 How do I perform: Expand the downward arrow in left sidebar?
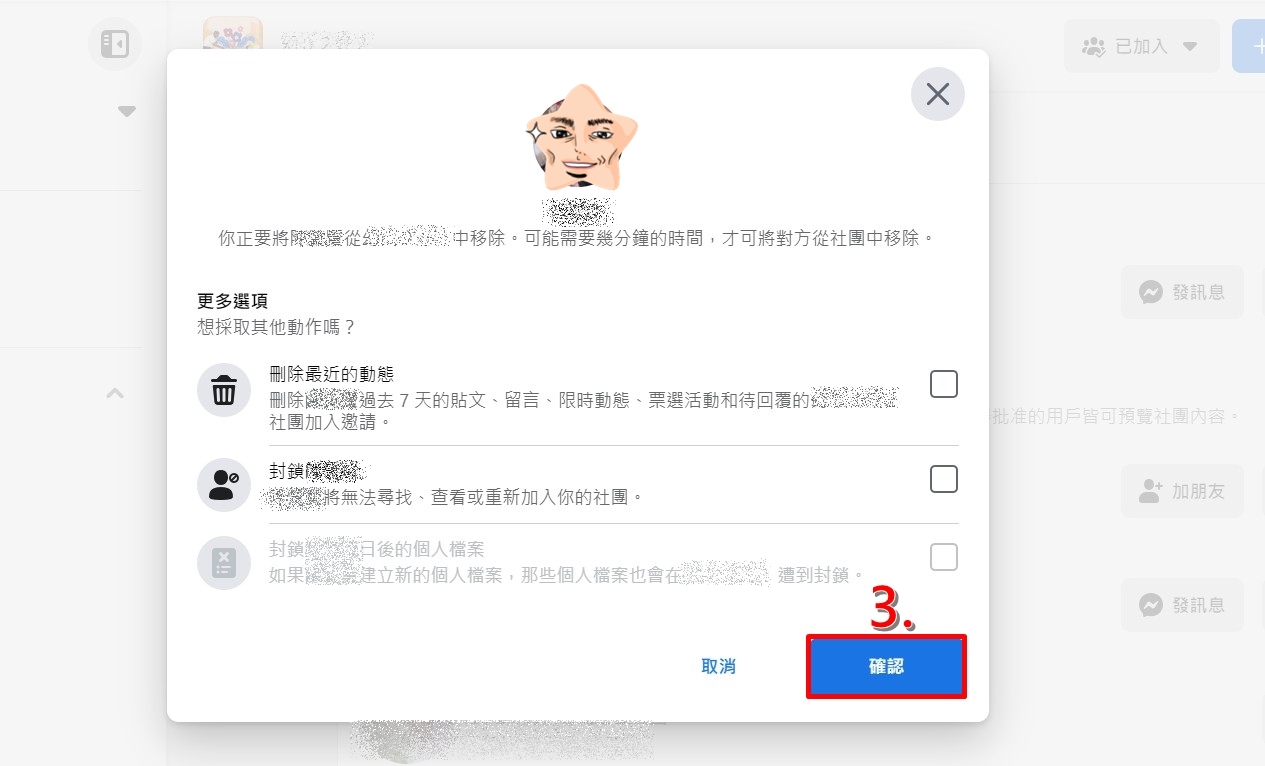click(127, 111)
